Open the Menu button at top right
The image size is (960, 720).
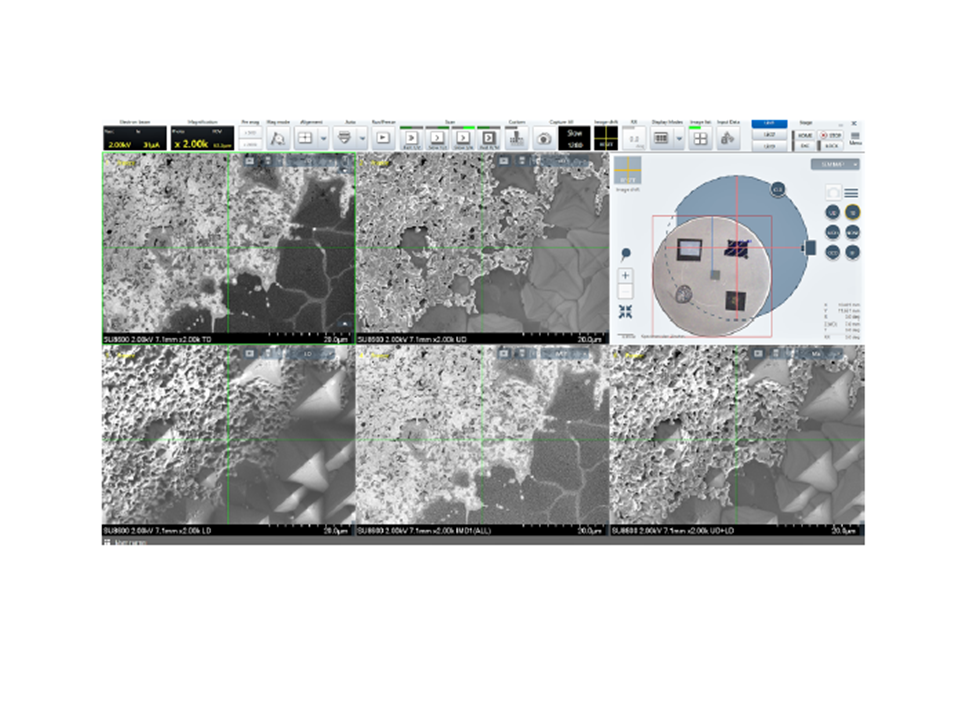tap(855, 138)
